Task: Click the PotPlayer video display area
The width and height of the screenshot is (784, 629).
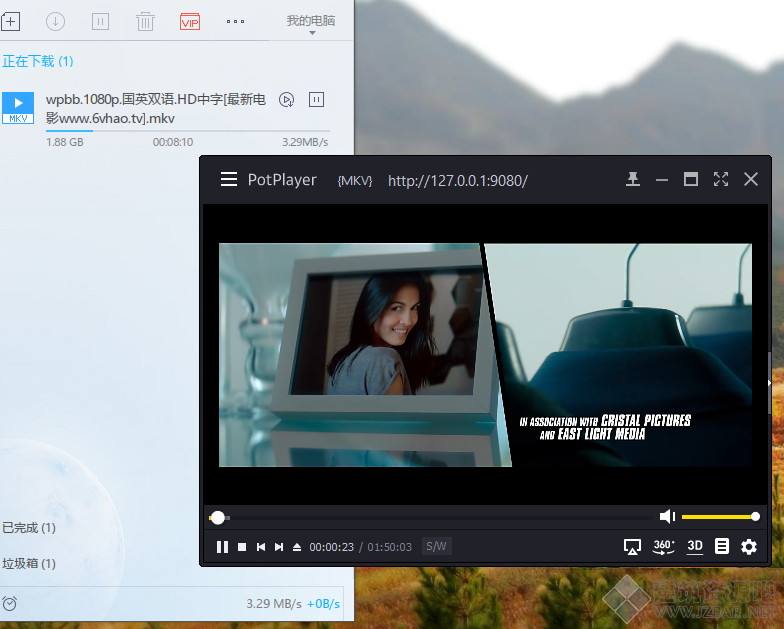Action: coord(485,354)
